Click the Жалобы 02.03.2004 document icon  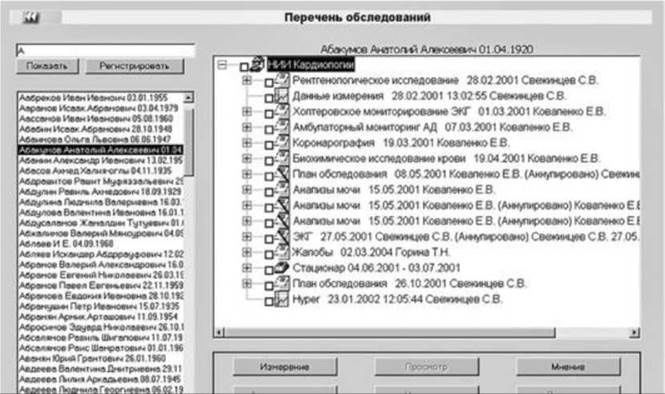282,252
